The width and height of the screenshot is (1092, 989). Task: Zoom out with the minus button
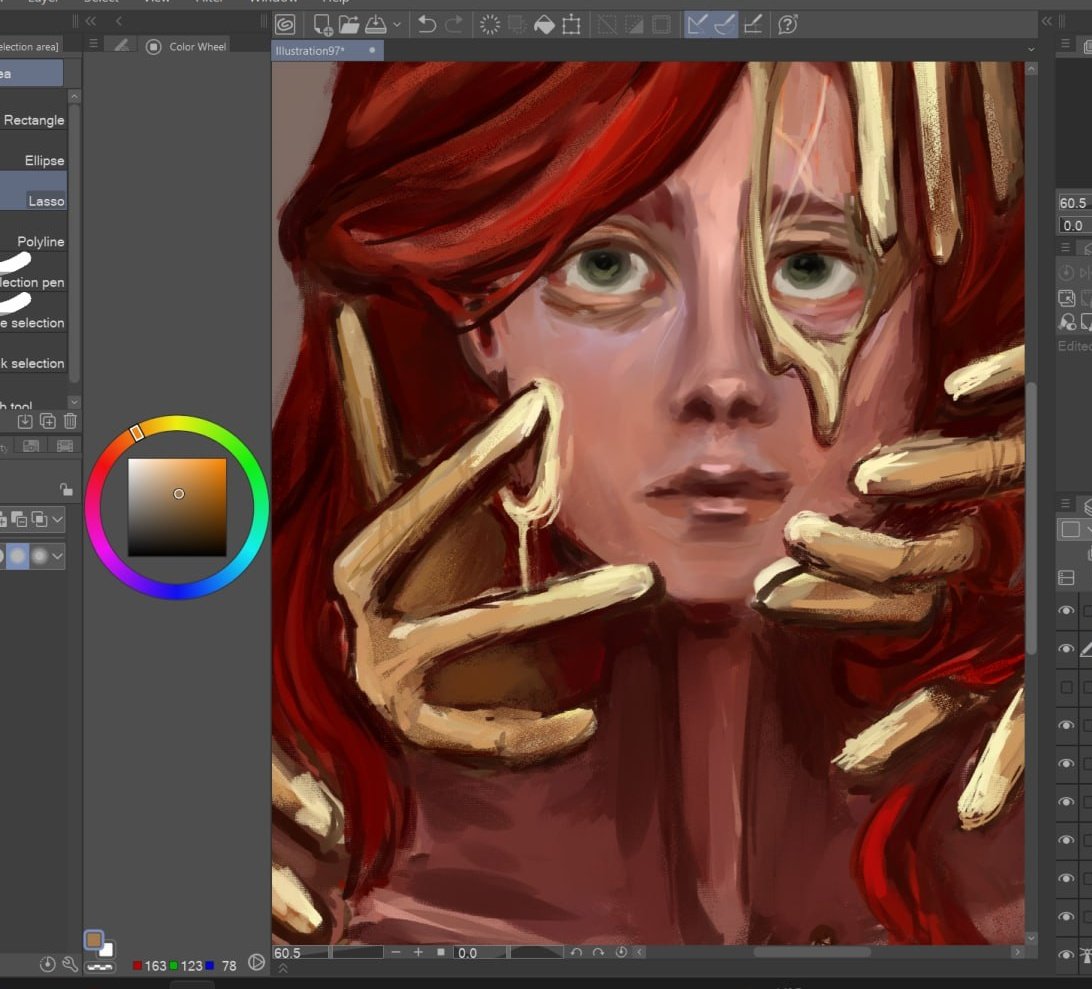396,952
